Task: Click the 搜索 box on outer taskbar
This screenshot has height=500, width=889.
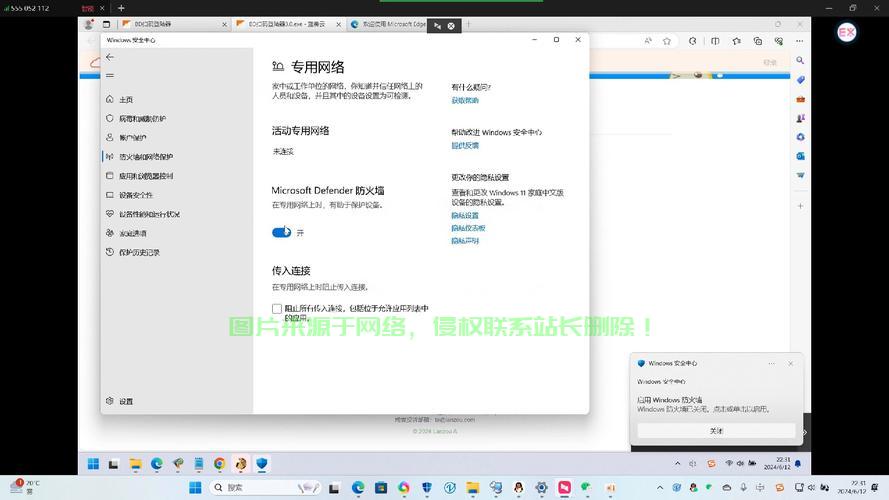Action: pyautogui.click(x=265, y=488)
